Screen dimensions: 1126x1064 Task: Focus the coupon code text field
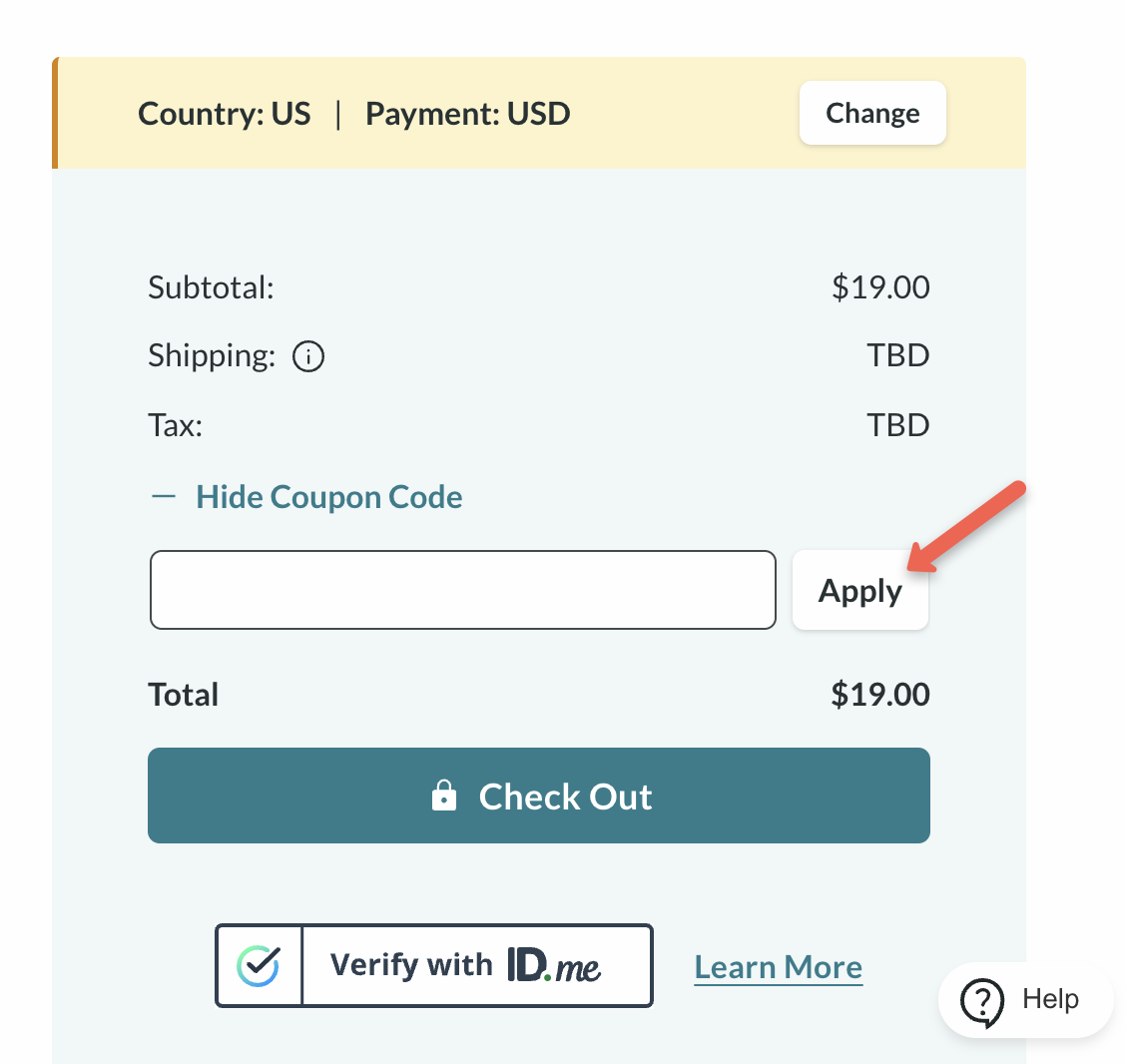[462, 590]
